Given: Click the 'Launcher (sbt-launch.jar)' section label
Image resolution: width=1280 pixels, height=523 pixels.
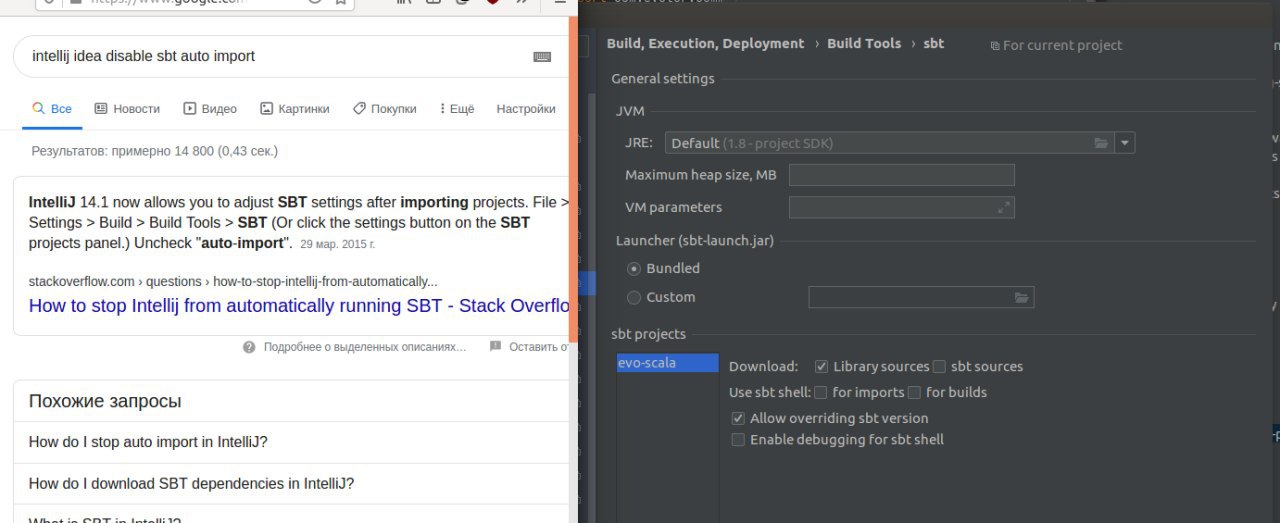Looking at the screenshot, I should [x=695, y=241].
